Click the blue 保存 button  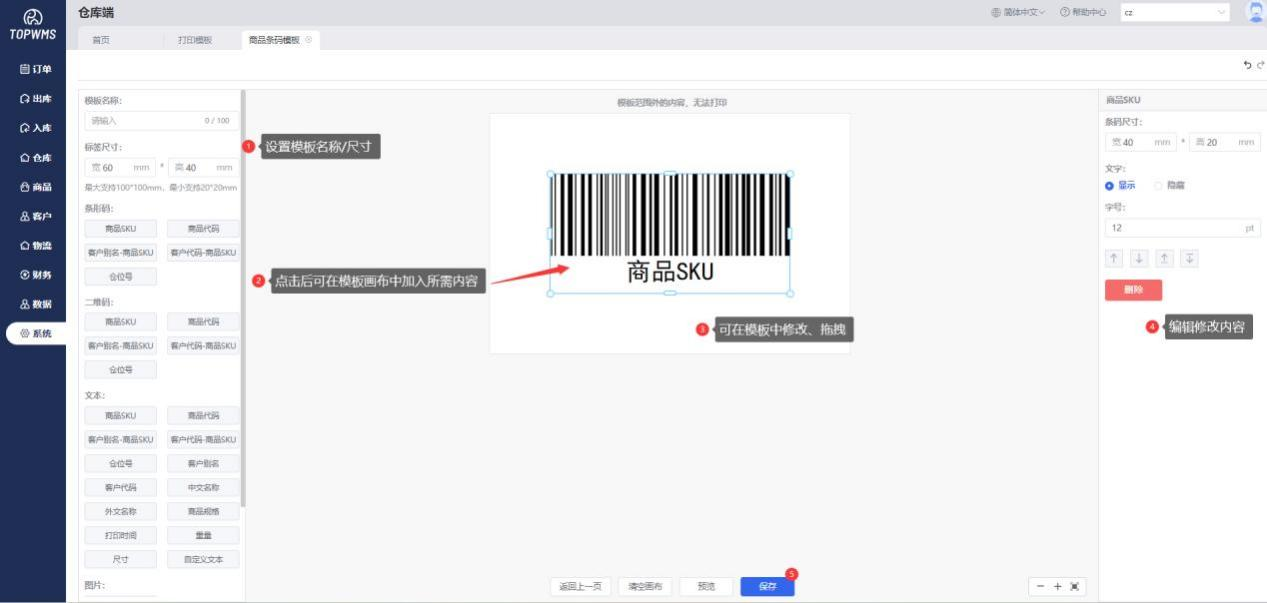point(767,587)
